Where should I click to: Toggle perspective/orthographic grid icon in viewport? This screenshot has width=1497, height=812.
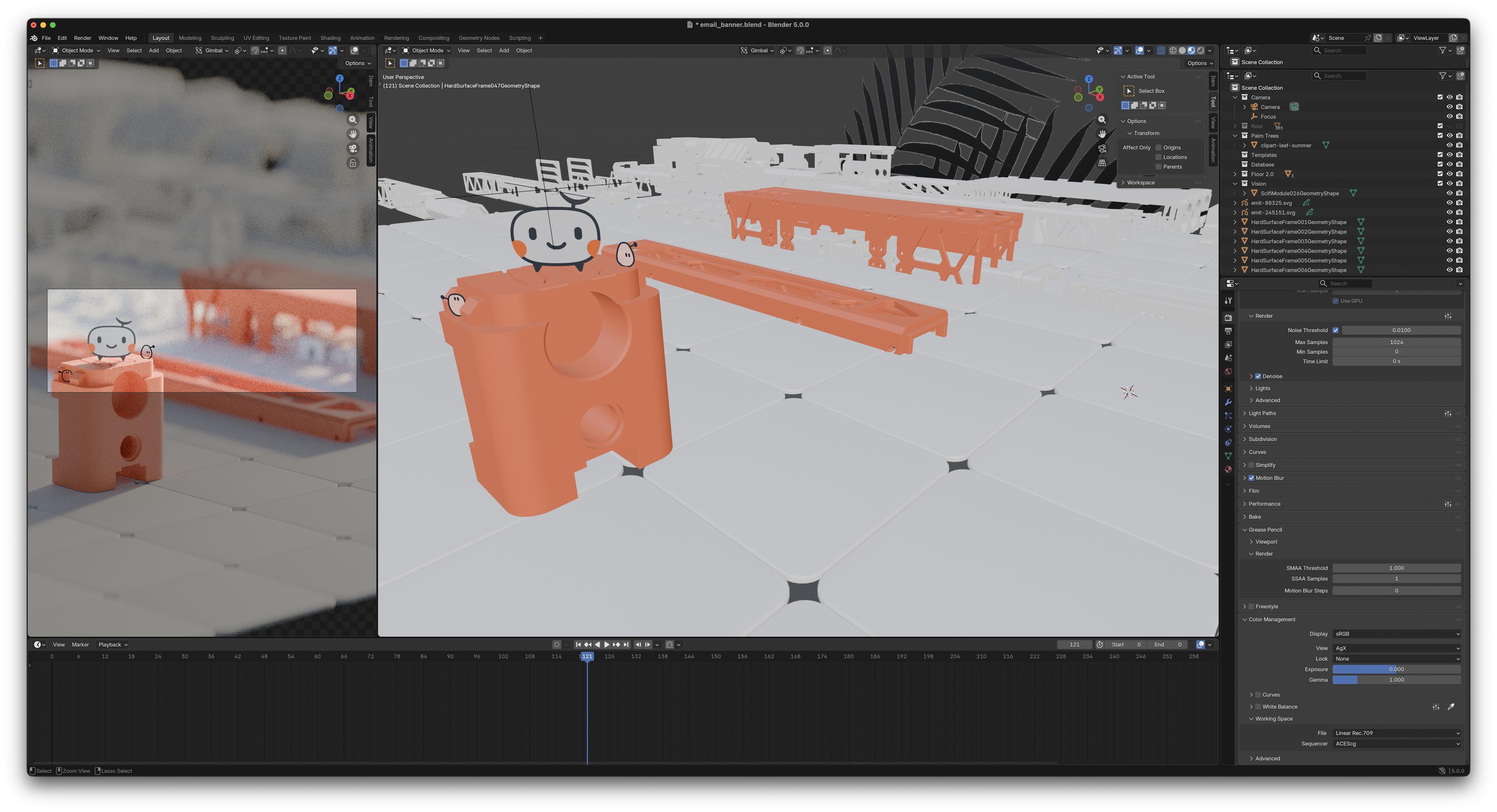click(x=1102, y=163)
